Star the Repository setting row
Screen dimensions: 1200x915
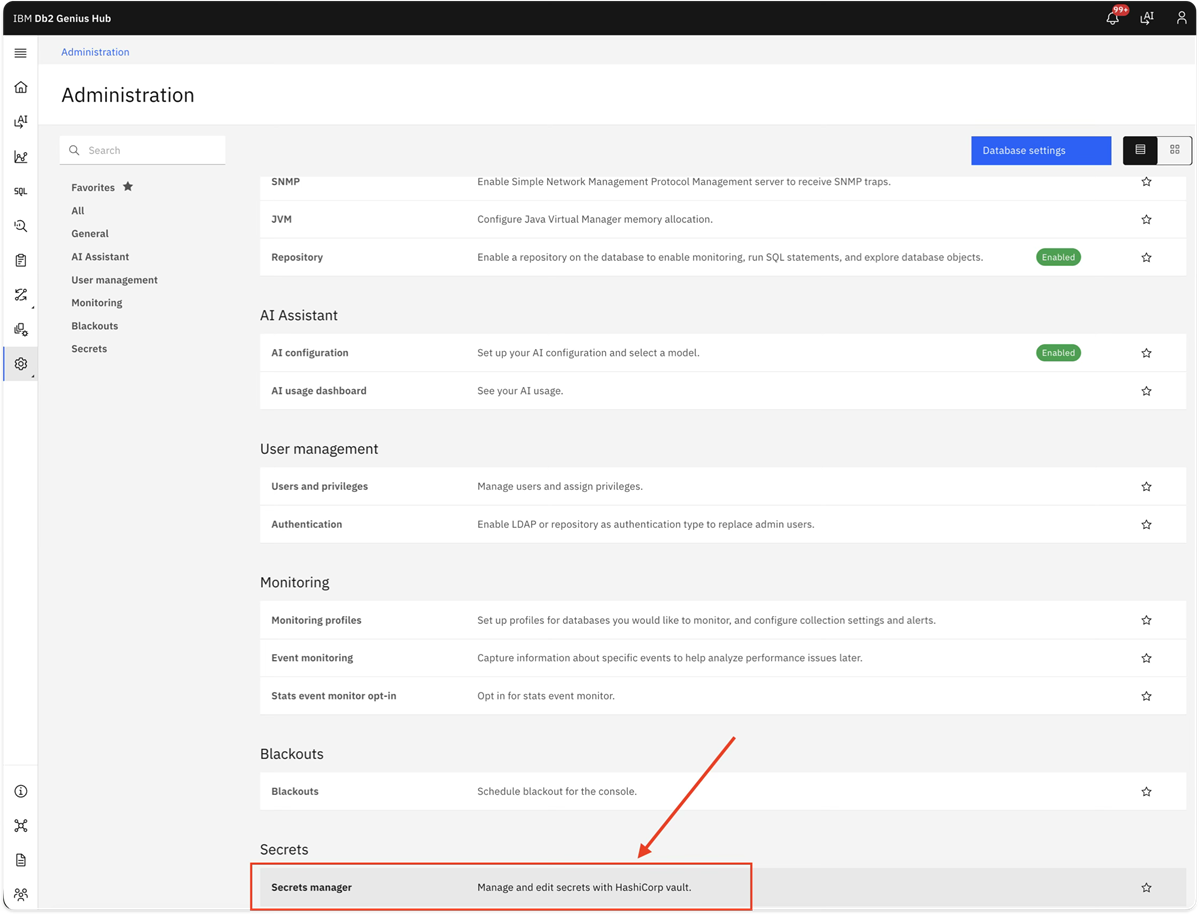click(x=1146, y=257)
